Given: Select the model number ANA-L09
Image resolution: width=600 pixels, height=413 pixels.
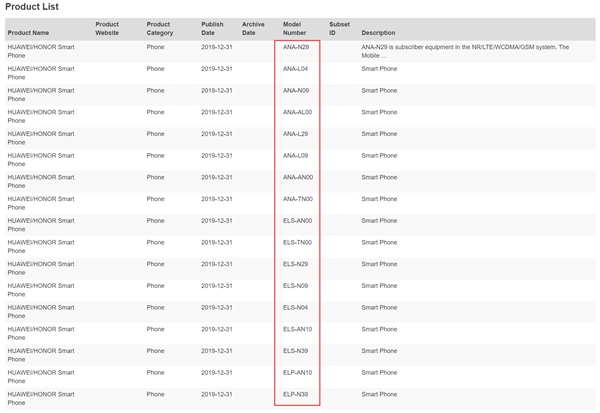Looking at the screenshot, I should 295,156.
